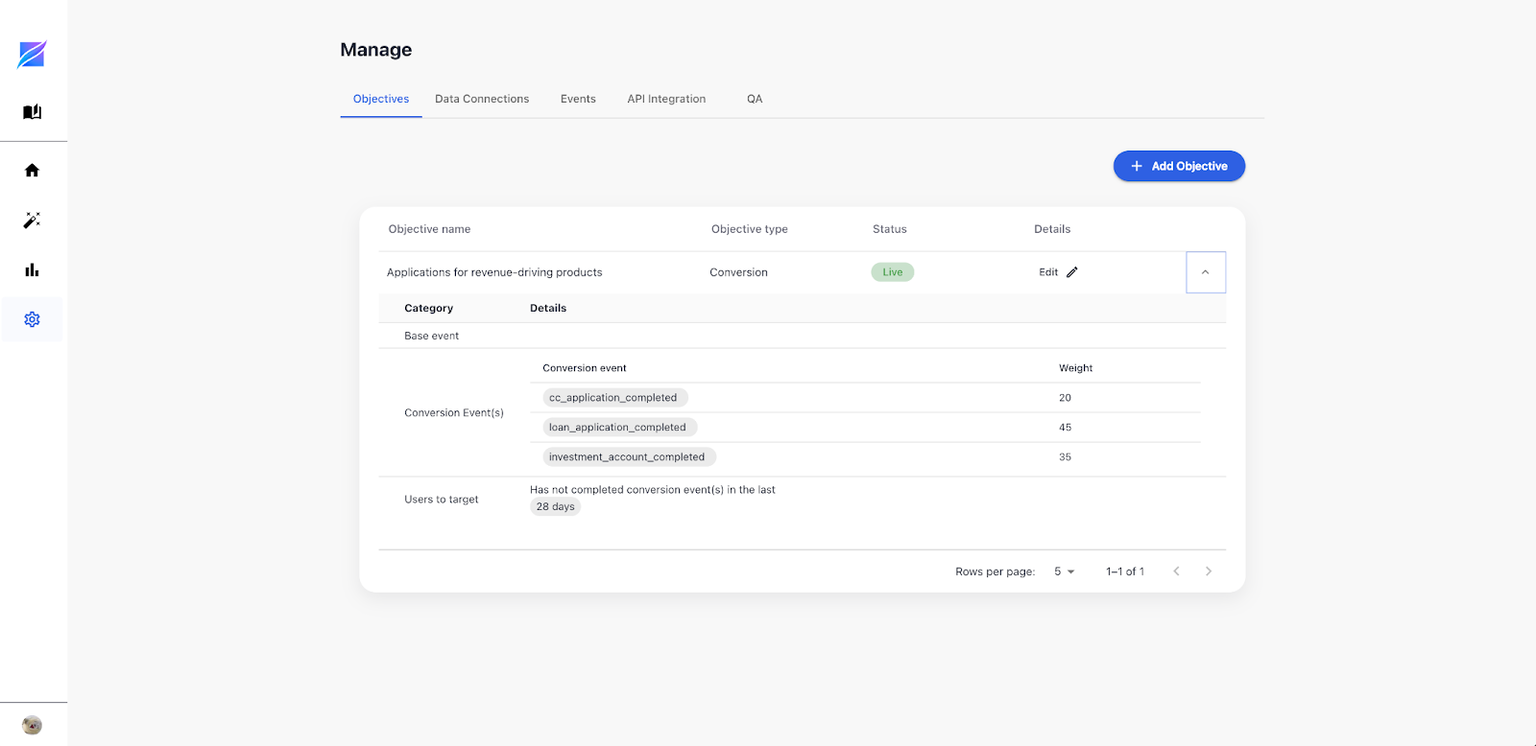The image size is (1536, 746).
Task: Switch to the Data Connections tab
Action: (x=482, y=99)
